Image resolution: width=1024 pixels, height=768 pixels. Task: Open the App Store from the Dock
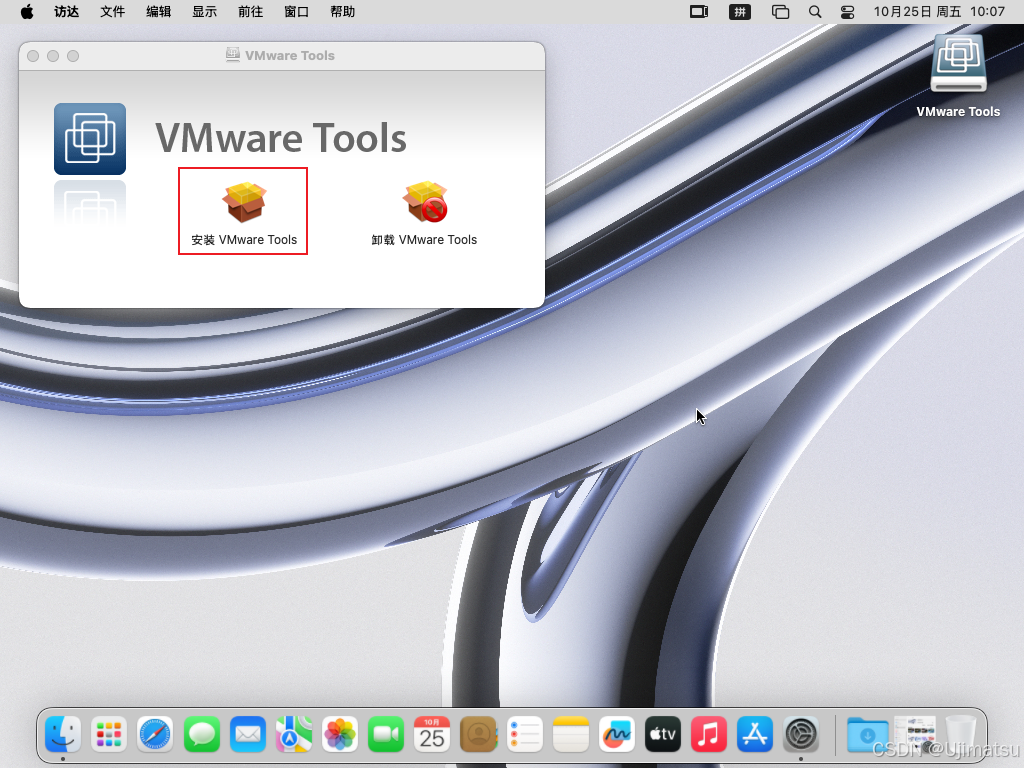[755, 734]
